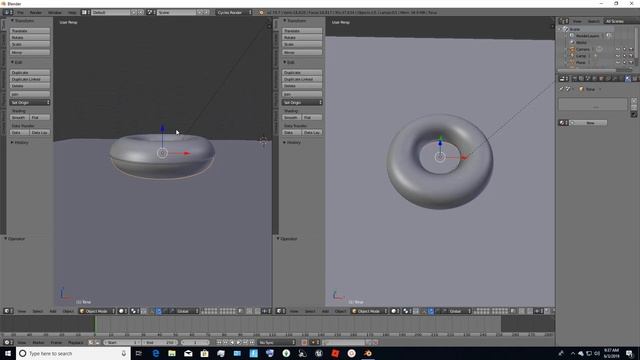Open Microsoft Edge from the taskbar
640x360 pixels.
click(x=156, y=353)
